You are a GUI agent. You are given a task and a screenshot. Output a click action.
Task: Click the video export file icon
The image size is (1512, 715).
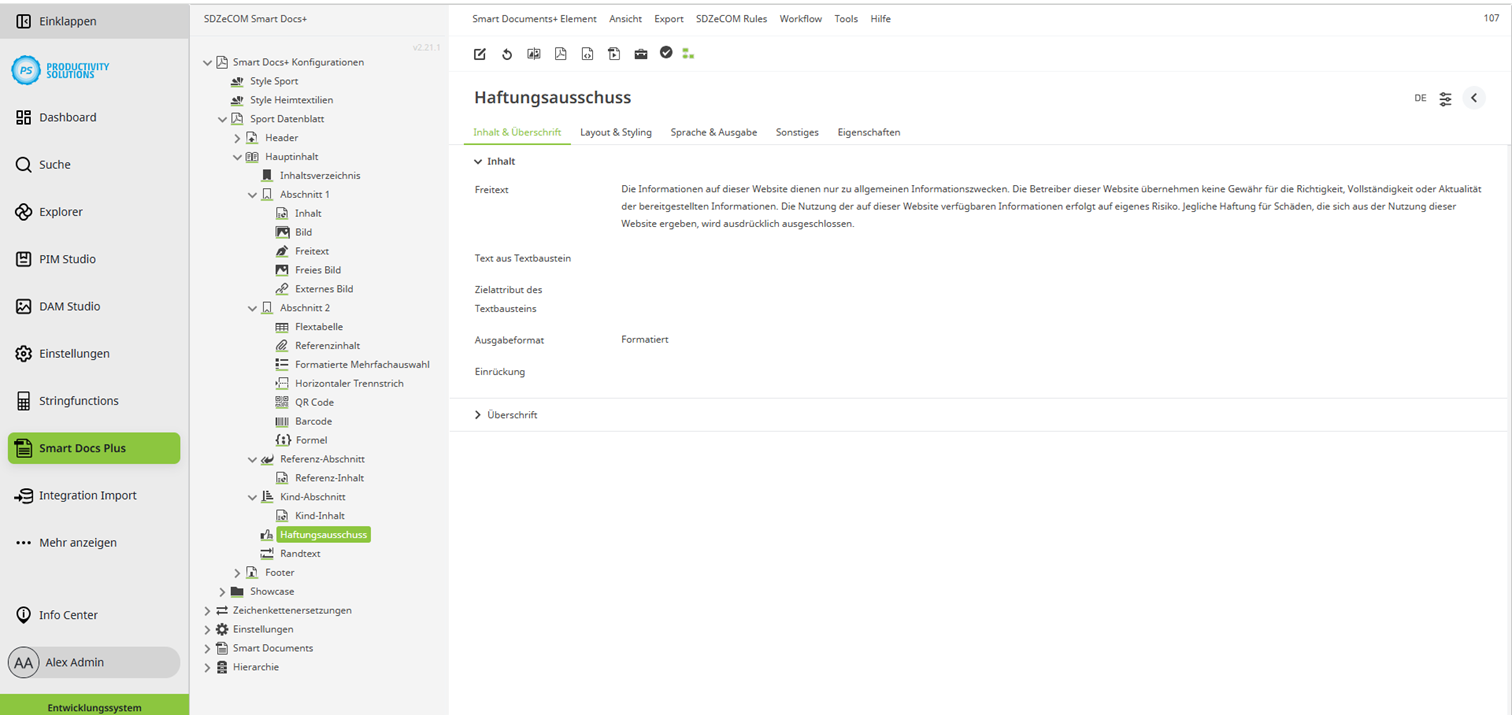[x=614, y=53]
